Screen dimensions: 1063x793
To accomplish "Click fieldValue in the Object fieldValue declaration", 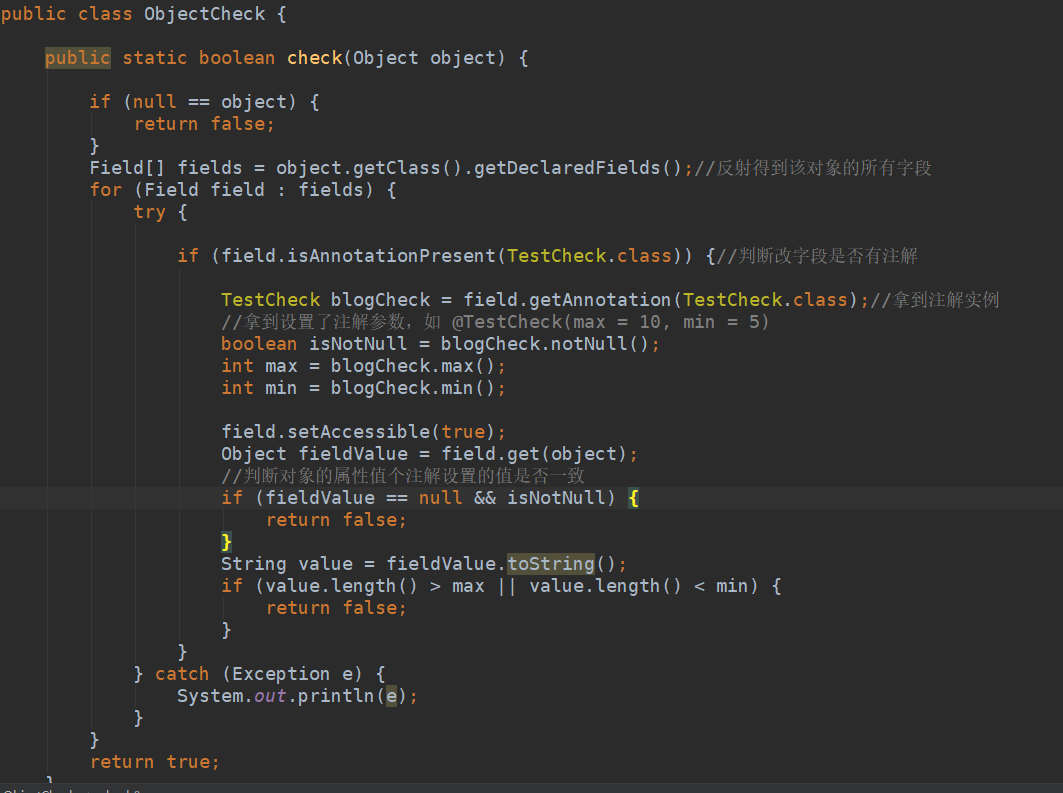I will 353,454.
